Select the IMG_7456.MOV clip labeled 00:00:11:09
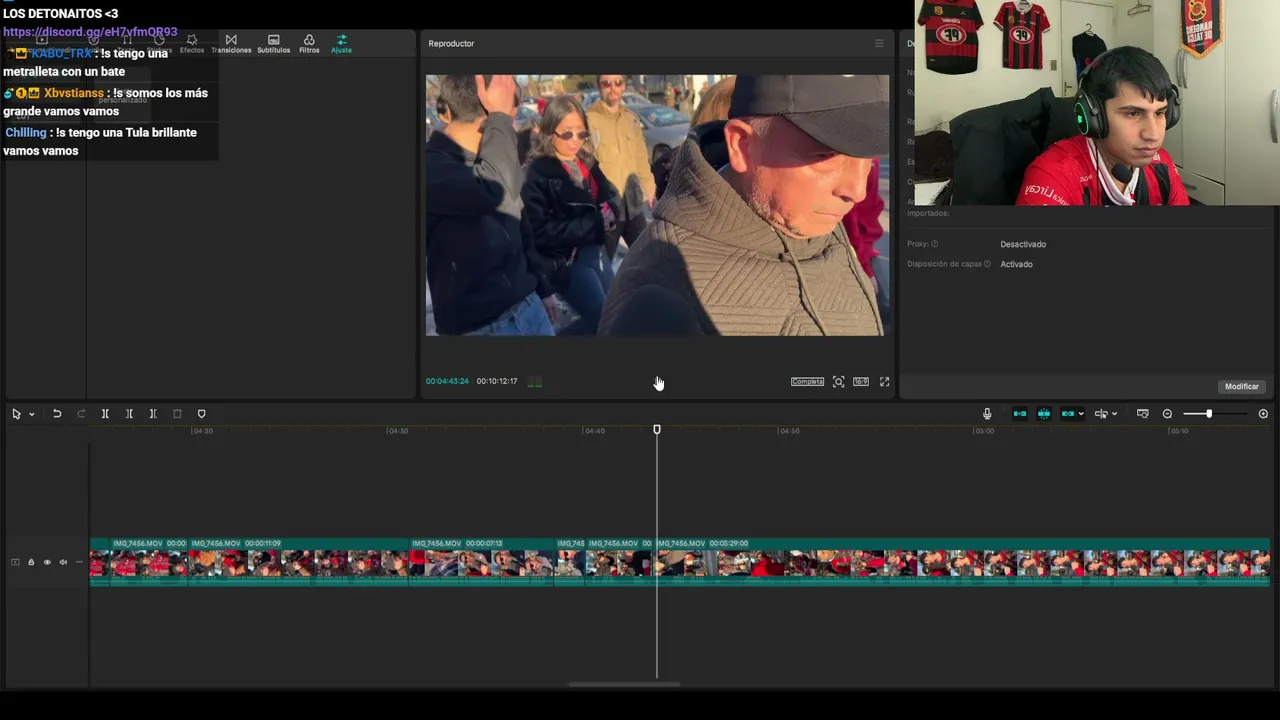 click(299, 562)
